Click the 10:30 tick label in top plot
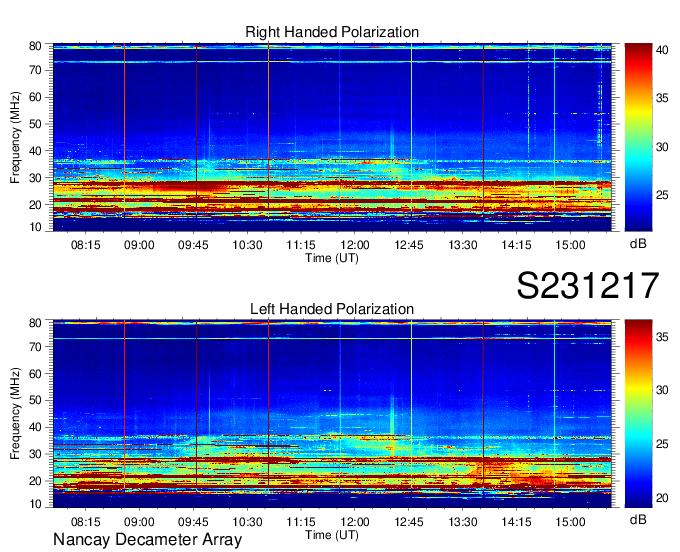 tap(247, 245)
